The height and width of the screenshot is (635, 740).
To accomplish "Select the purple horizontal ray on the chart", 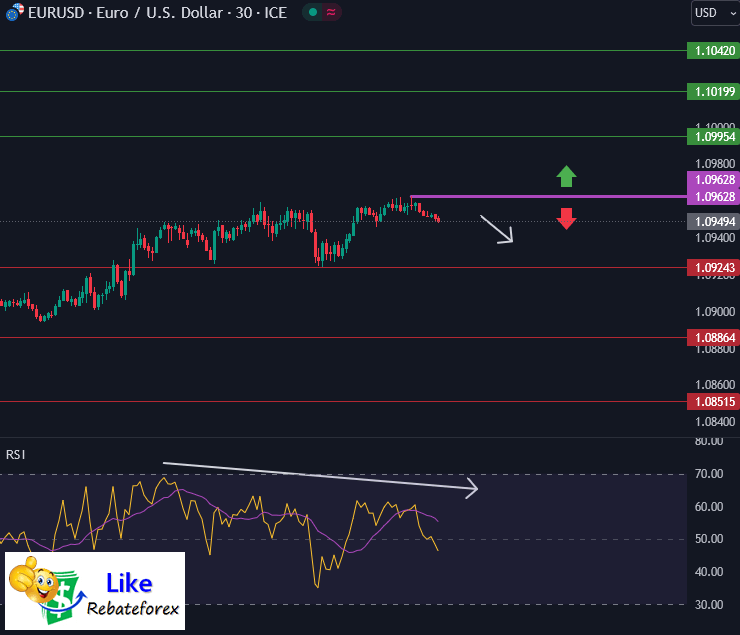I will click(548, 196).
